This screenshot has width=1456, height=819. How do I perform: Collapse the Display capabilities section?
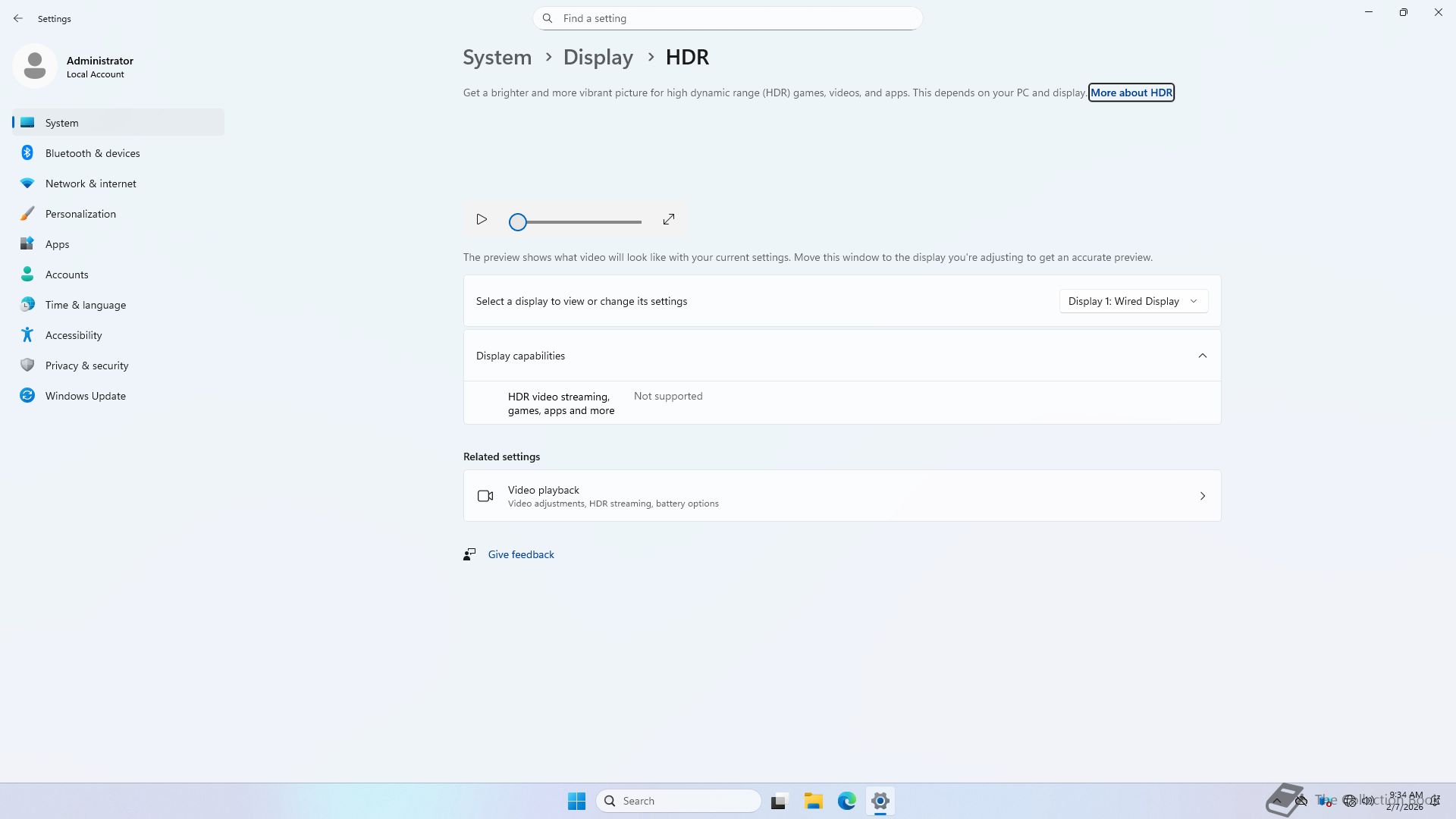(x=1202, y=356)
